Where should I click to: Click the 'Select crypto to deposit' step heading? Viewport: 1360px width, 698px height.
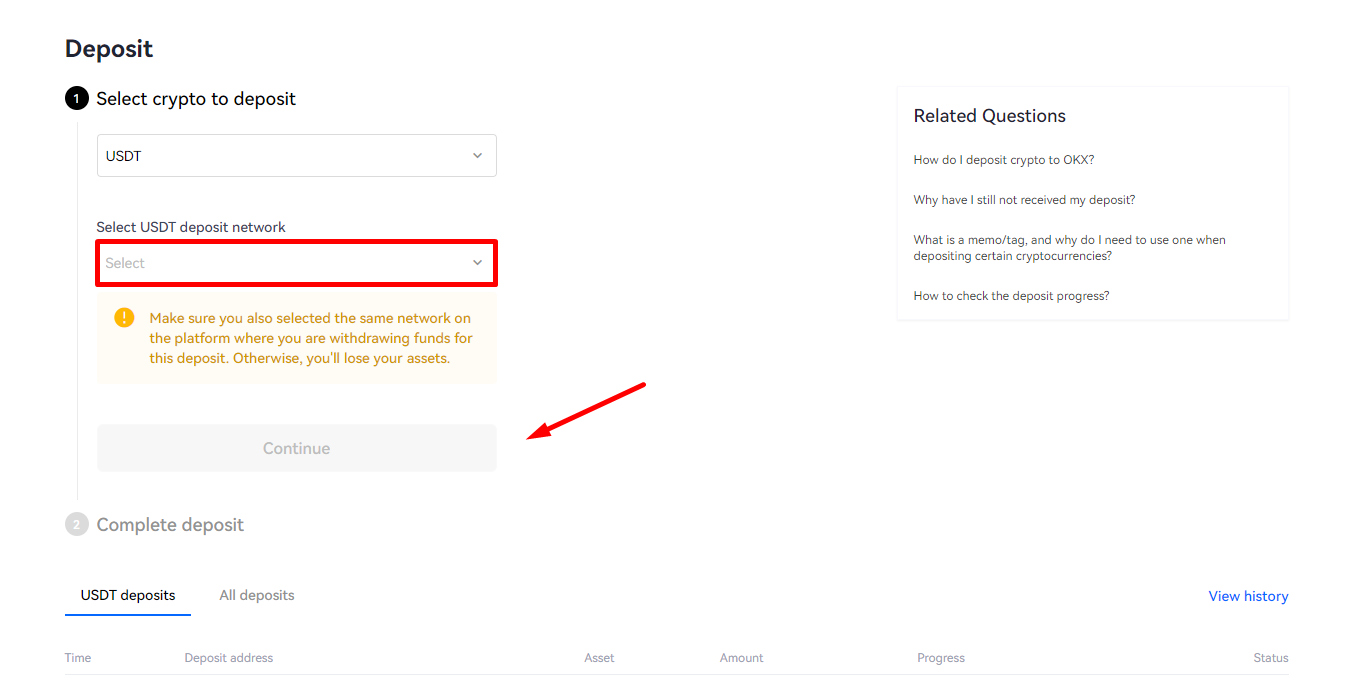pos(196,99)
